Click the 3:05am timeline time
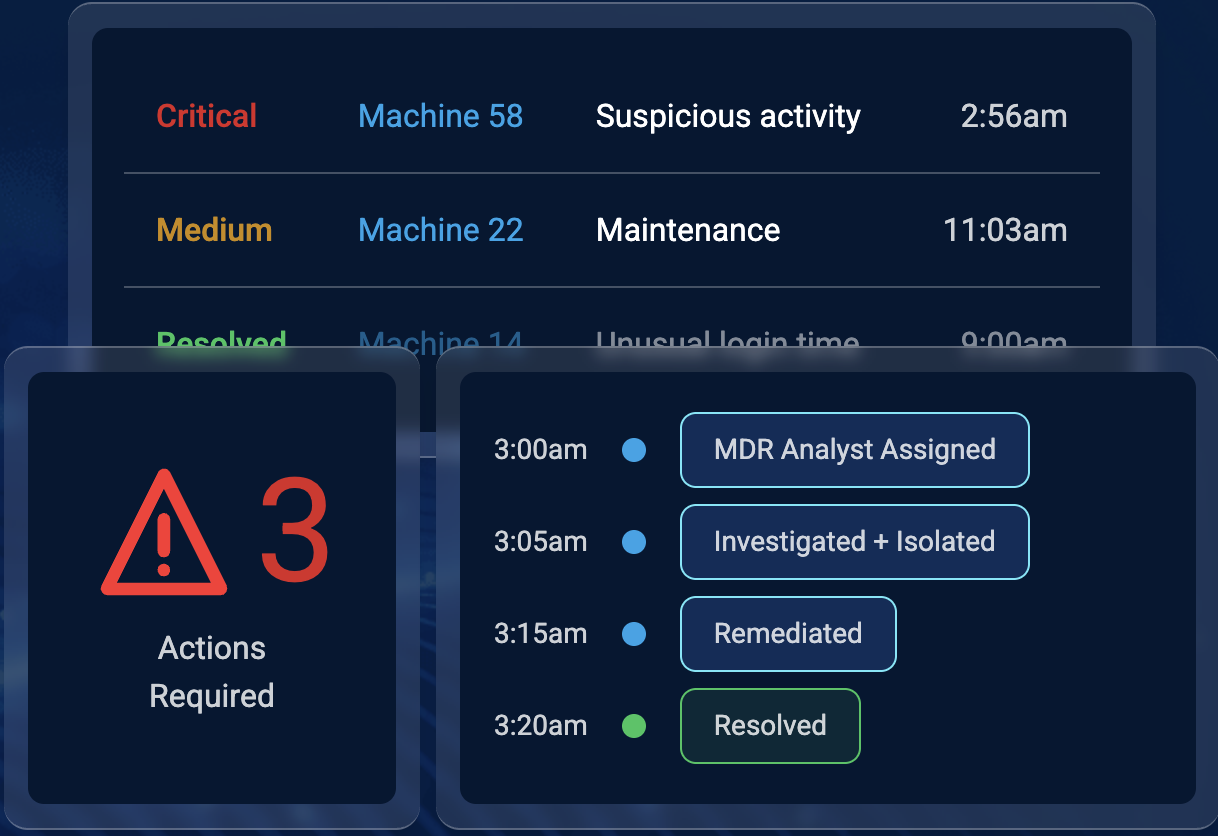Screen dimensions: 1218x836 540,542
